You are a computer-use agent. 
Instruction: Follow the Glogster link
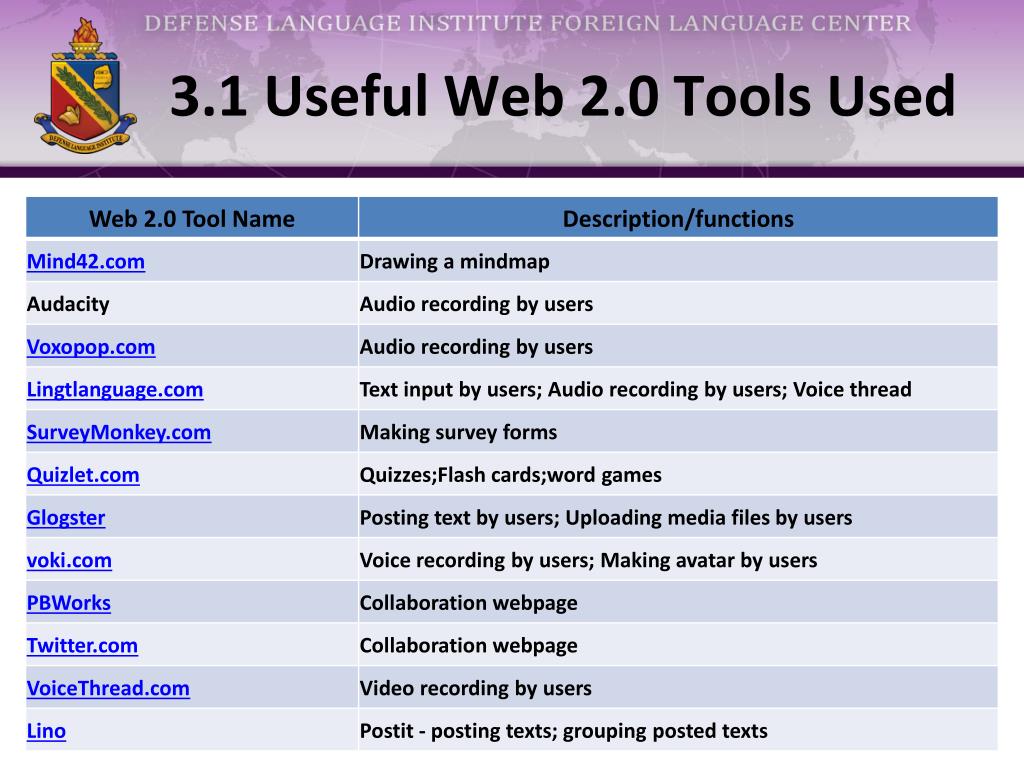pos(66,518)
